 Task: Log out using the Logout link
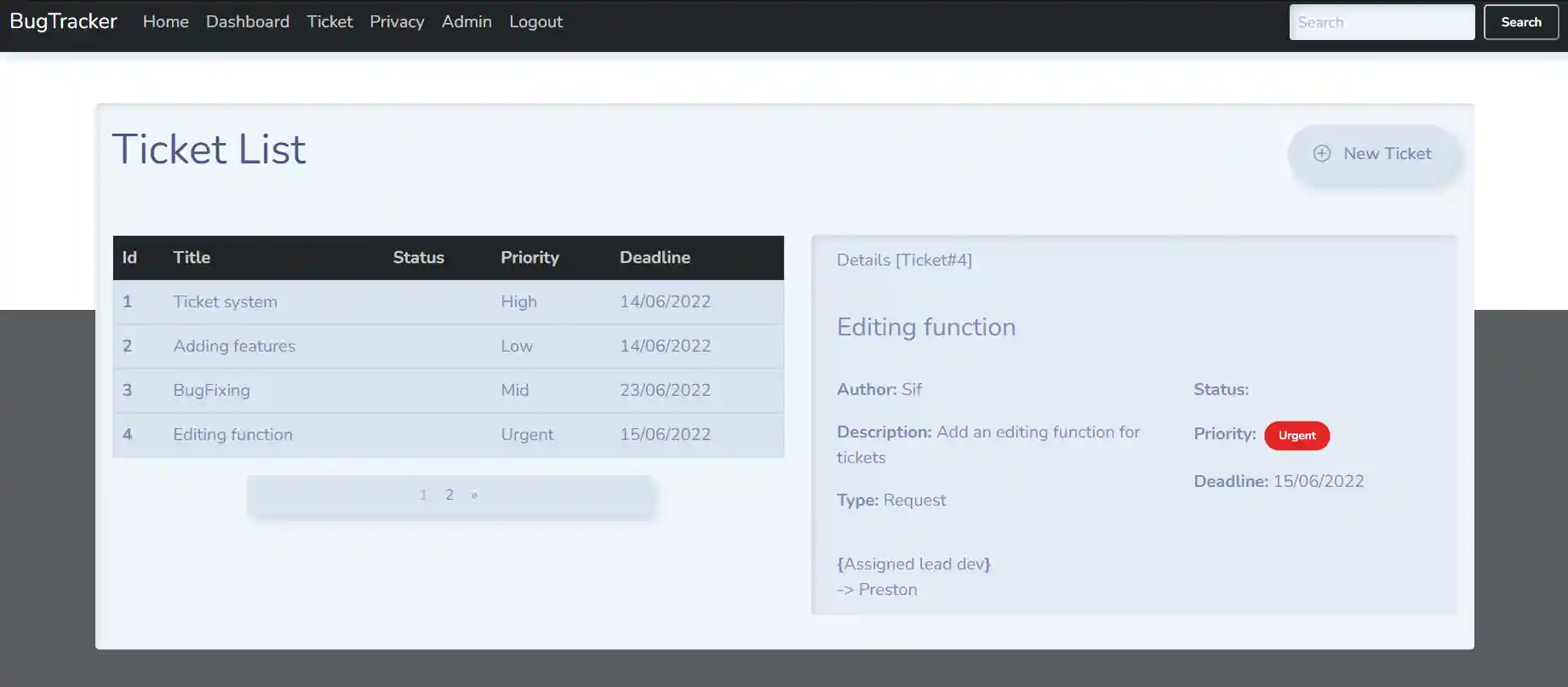[535, 21]
